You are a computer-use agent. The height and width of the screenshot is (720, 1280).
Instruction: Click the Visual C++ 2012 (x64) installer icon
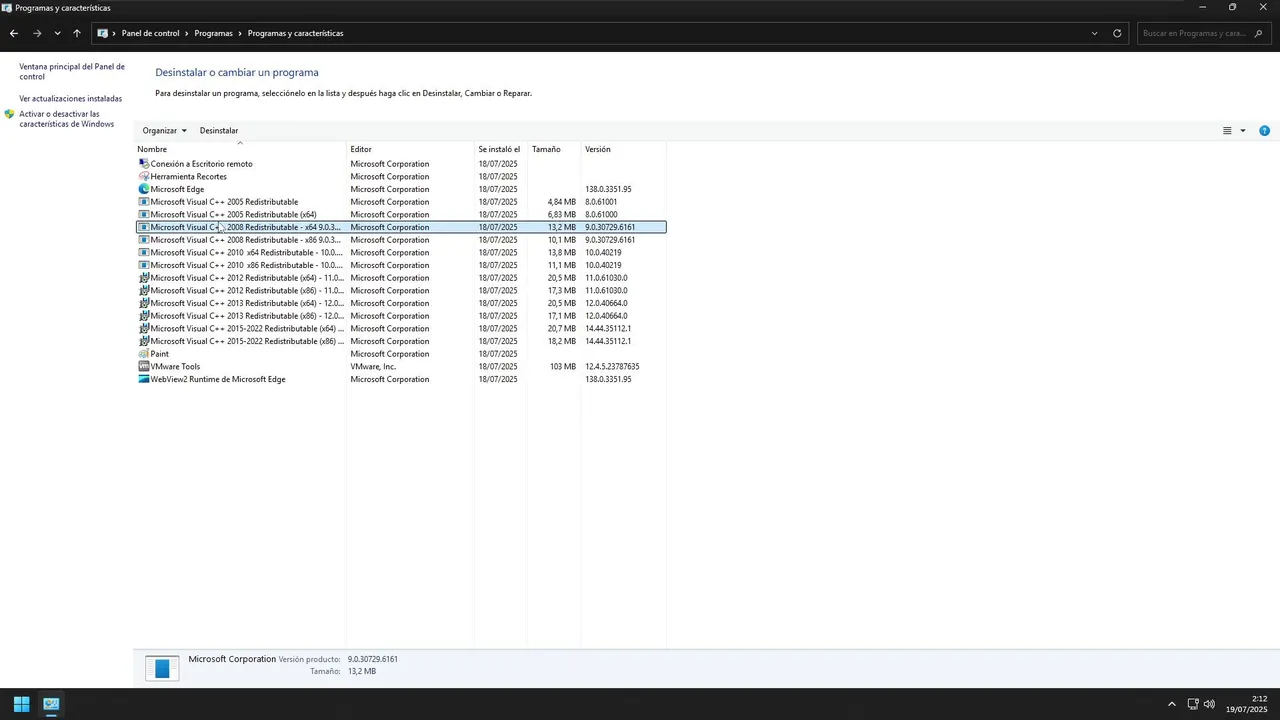144,278
